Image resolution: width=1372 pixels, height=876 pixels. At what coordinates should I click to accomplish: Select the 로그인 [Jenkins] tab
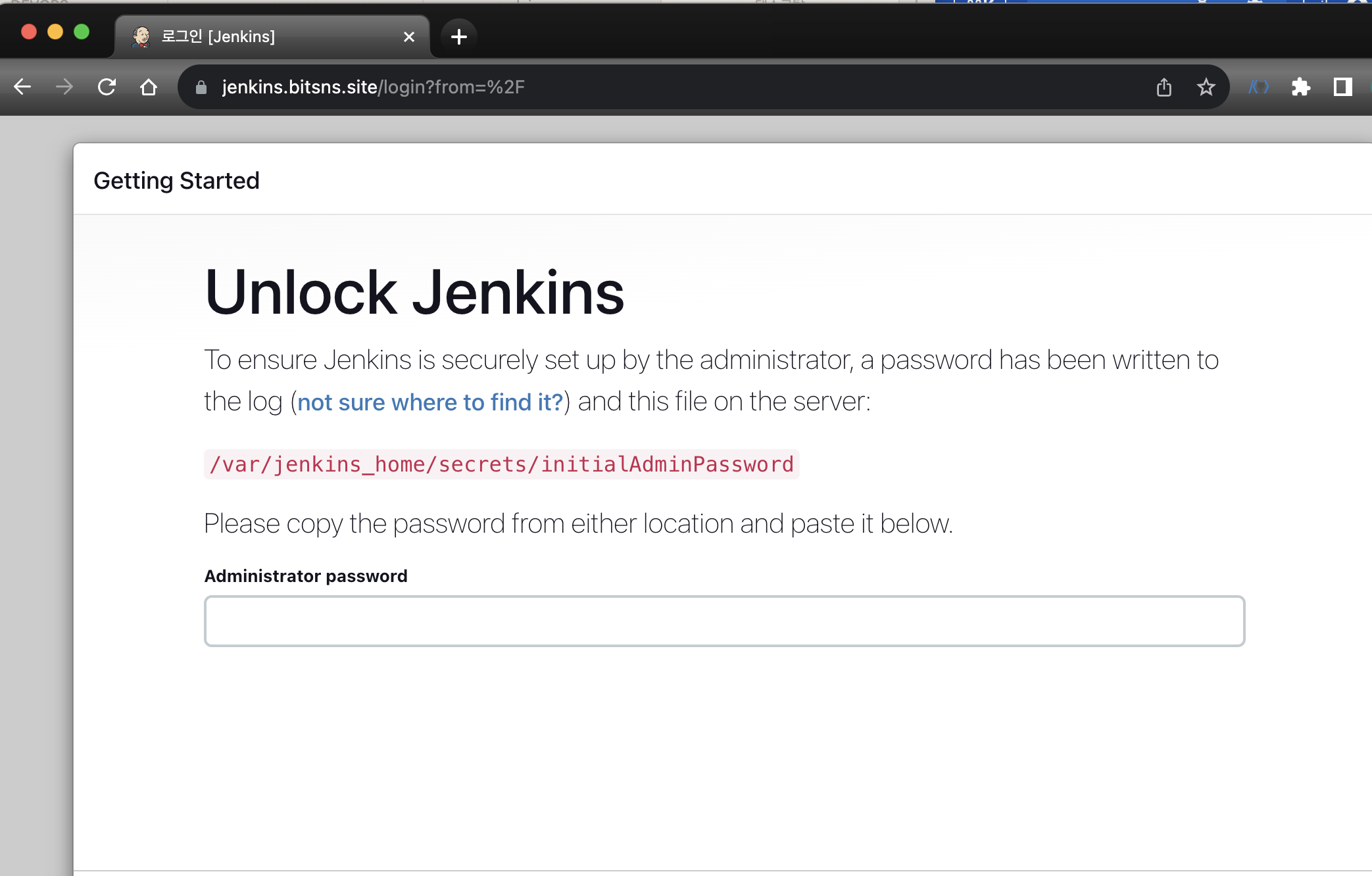point(272,37)
